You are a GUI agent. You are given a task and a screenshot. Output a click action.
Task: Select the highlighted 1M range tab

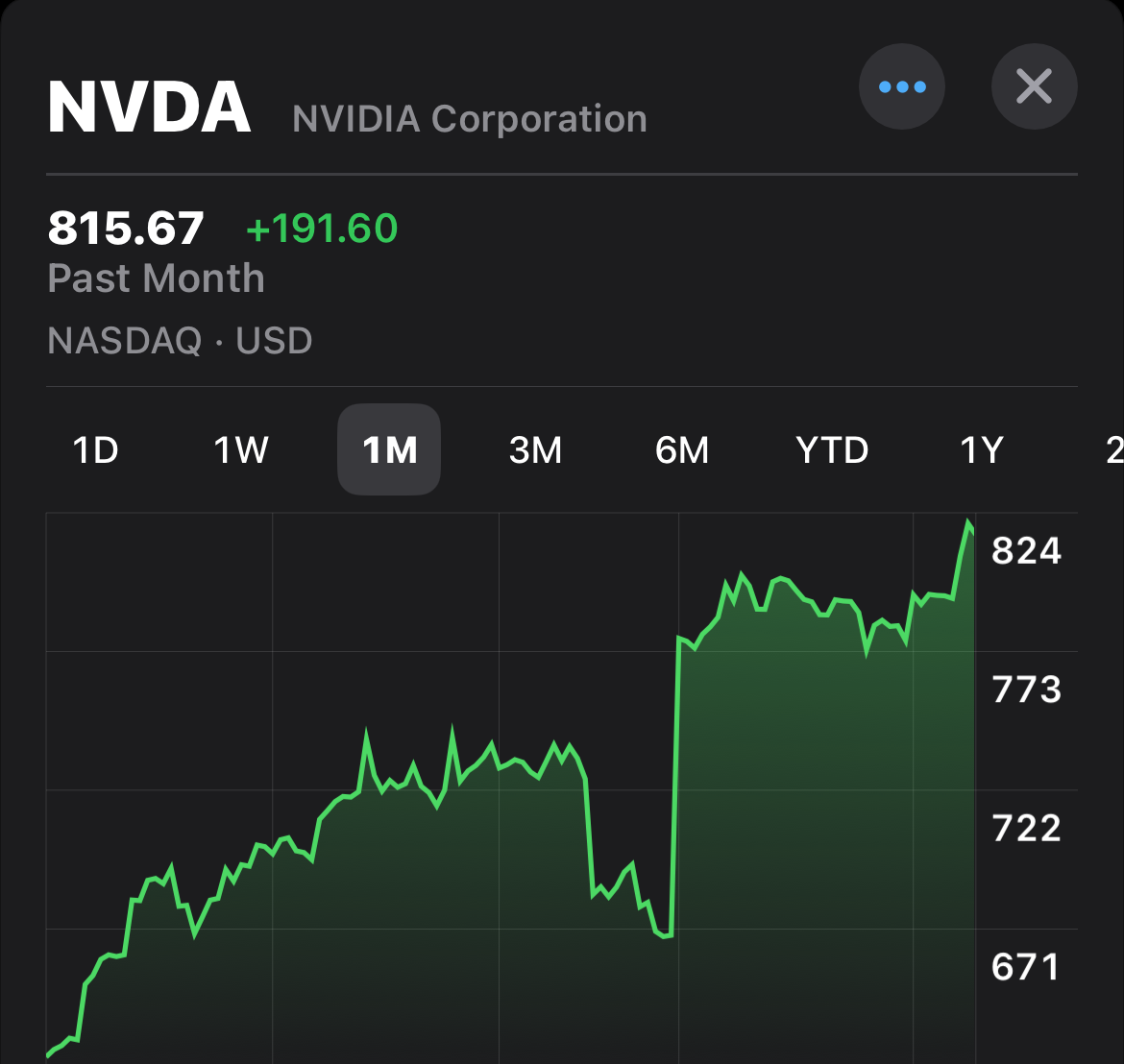point(389,449)
